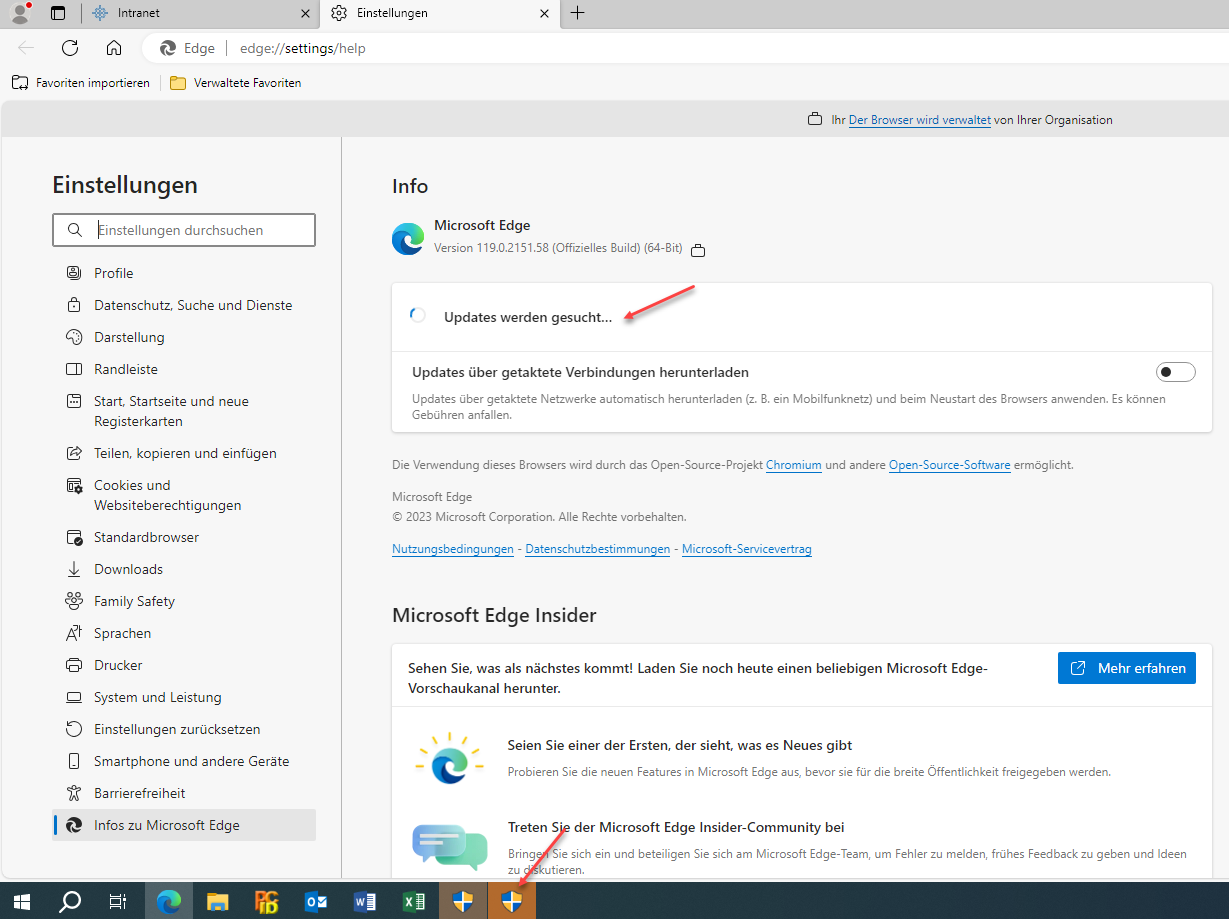1229x919 pixels.
Task: Open the Open-Source-Software link
Action: (x=949, y=465)
